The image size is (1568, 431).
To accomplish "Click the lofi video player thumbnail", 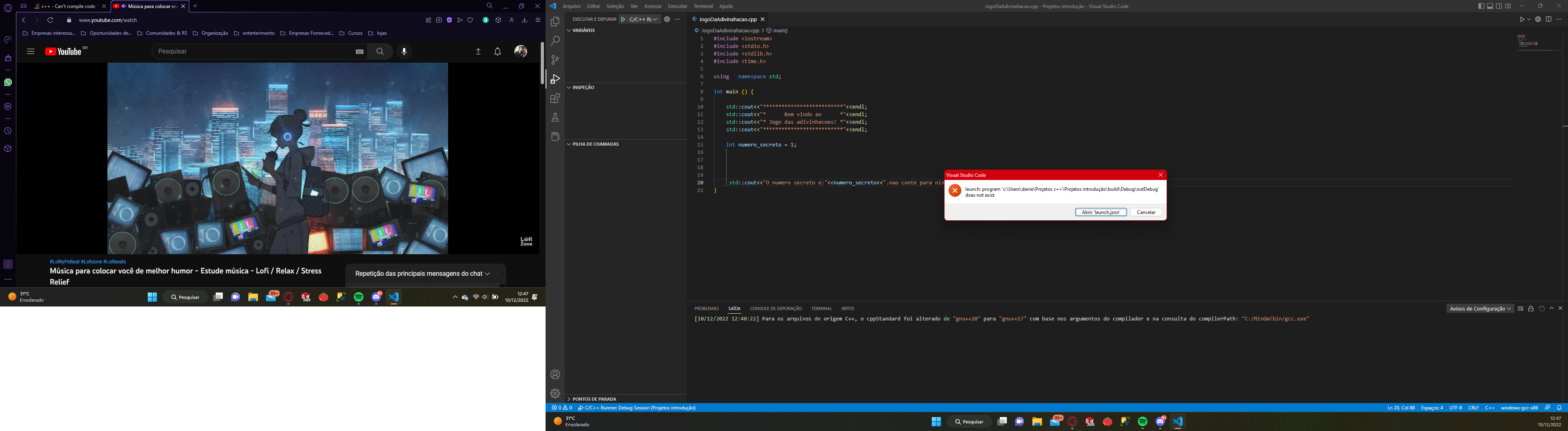I will coord(278,159).
